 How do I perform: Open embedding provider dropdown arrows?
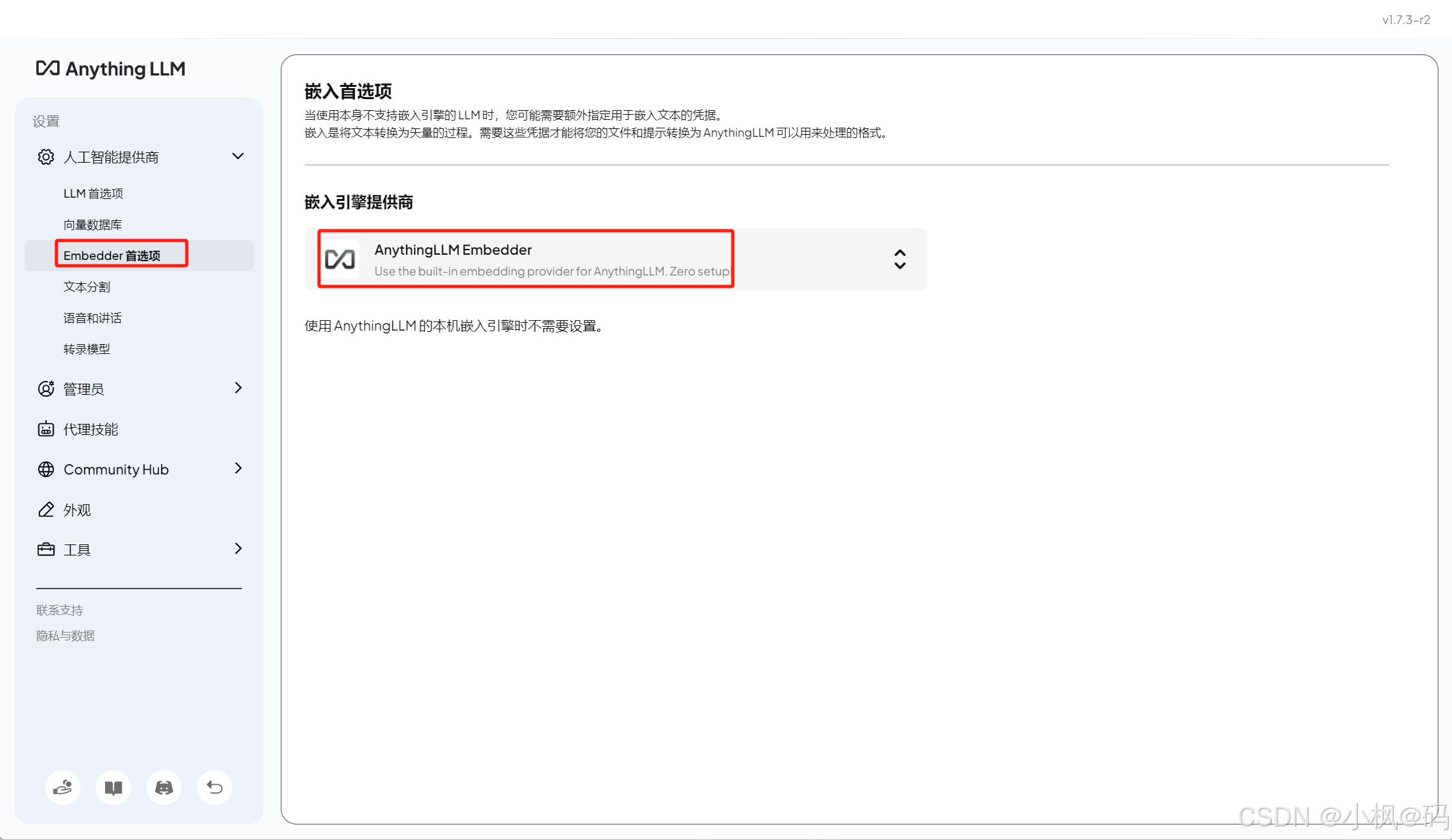tap(899, 259)
